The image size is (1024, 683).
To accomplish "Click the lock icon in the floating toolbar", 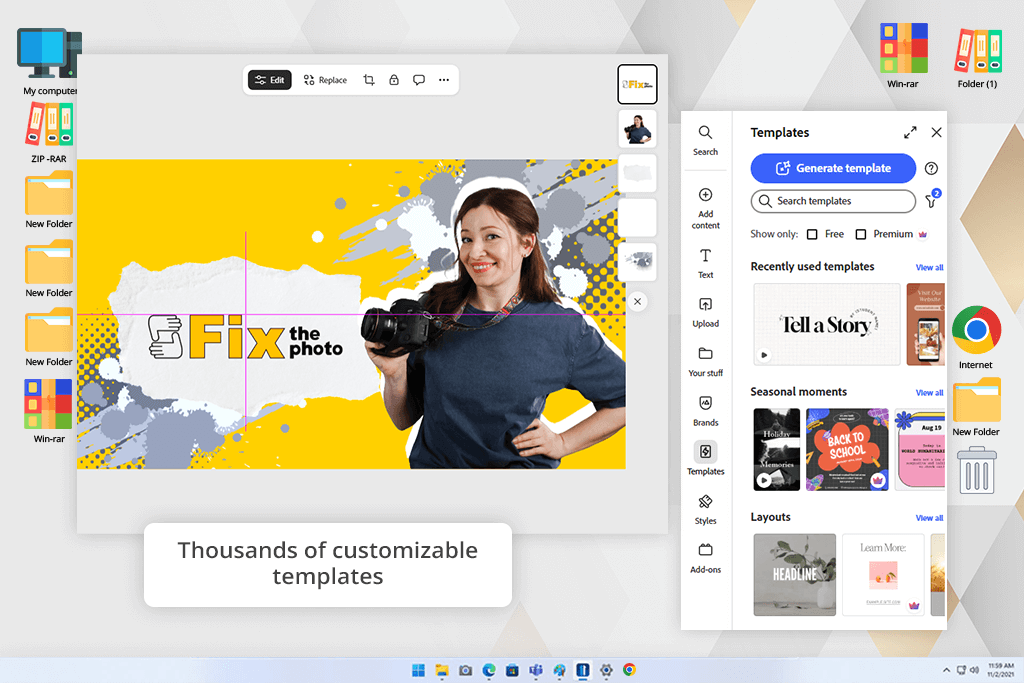I will pyautogui.click(x=394, y=80).
